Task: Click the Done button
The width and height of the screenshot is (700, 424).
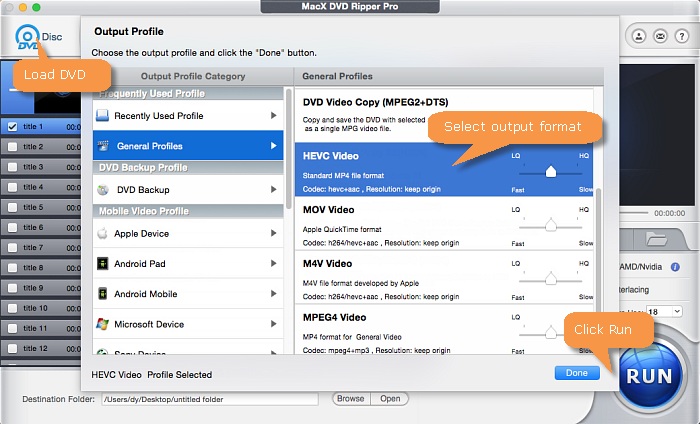Action: (577, 373)
